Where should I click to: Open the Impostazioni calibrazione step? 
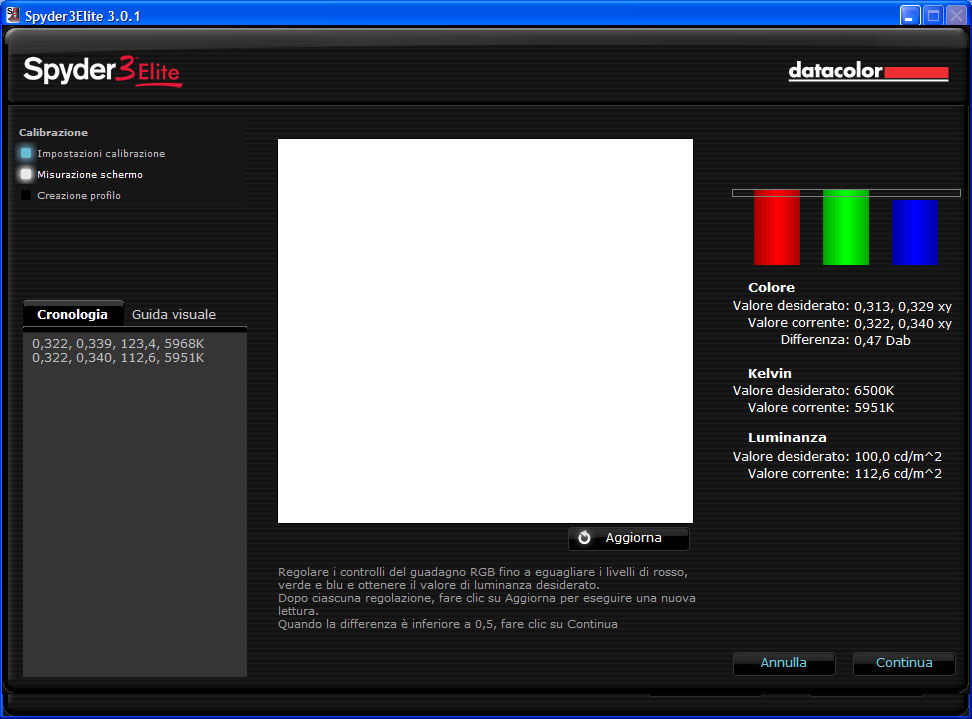coord(101,153)
